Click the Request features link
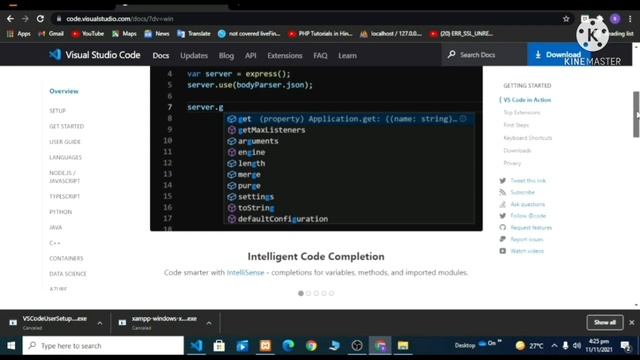This screenshot has height=360, width=640. pyautogui.click(x=531, y=228)
